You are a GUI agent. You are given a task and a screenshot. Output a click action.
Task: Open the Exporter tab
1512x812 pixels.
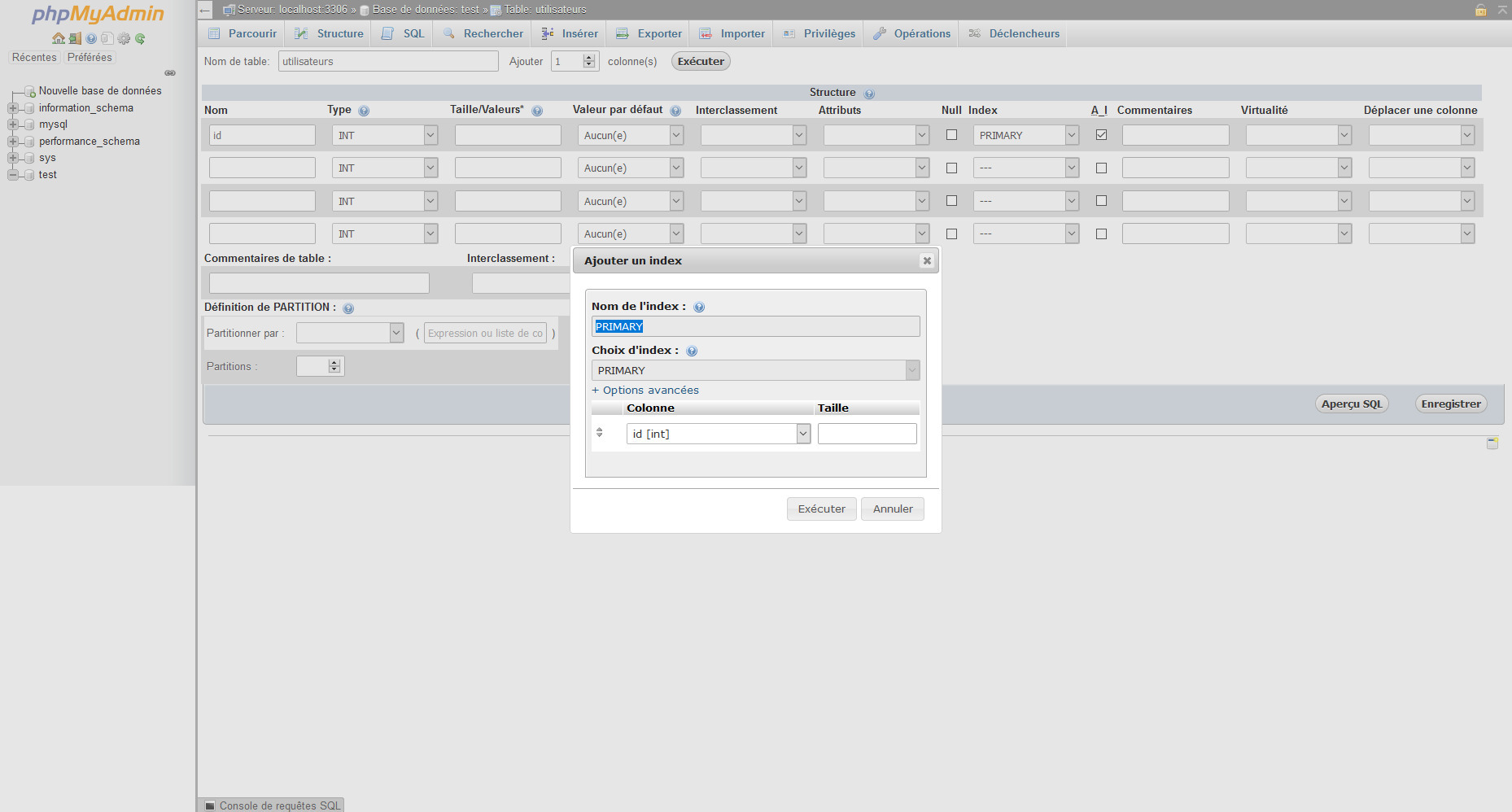coord(649,33)
